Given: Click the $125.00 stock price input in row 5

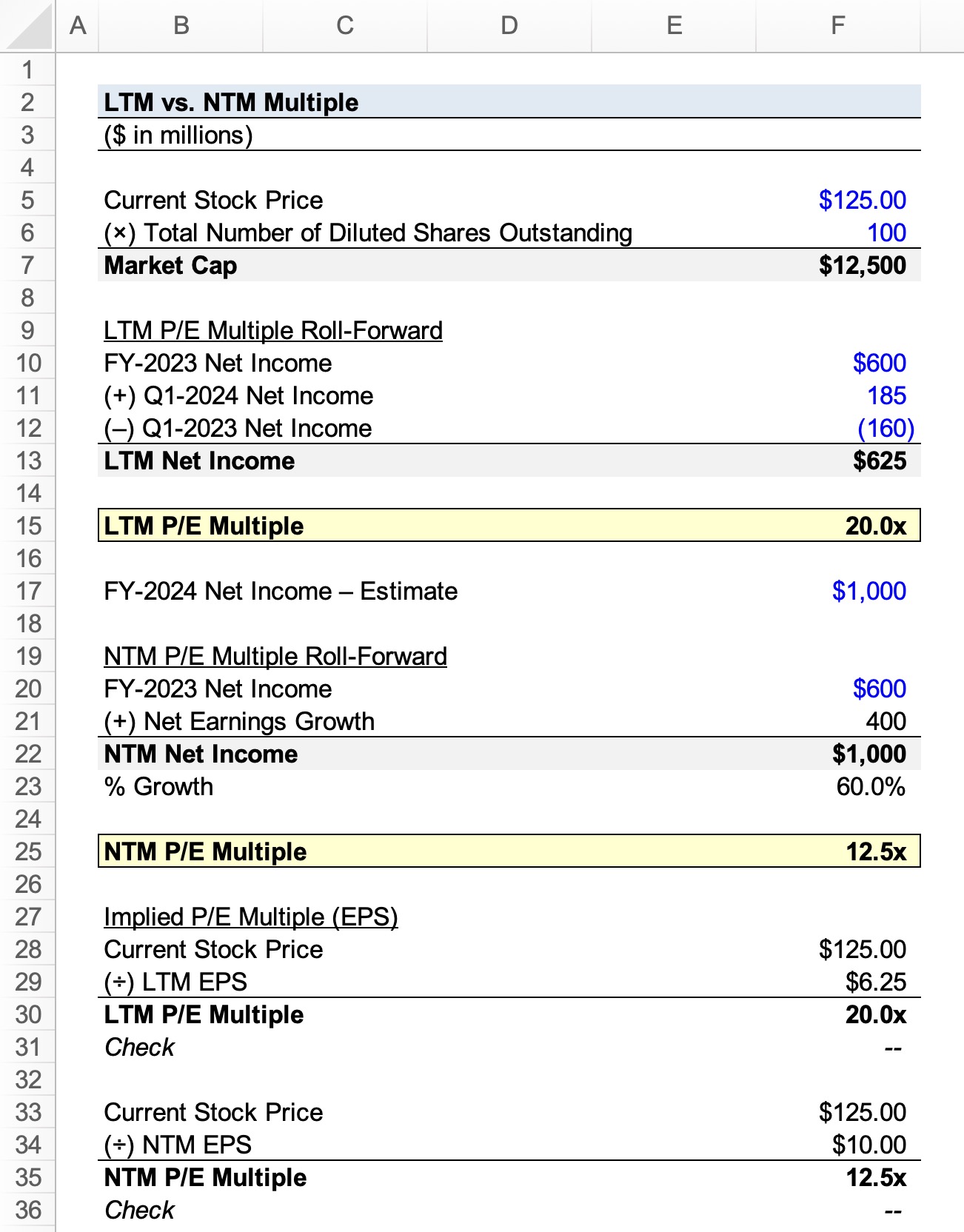Looking at the screenshot, I should point(862,200).
